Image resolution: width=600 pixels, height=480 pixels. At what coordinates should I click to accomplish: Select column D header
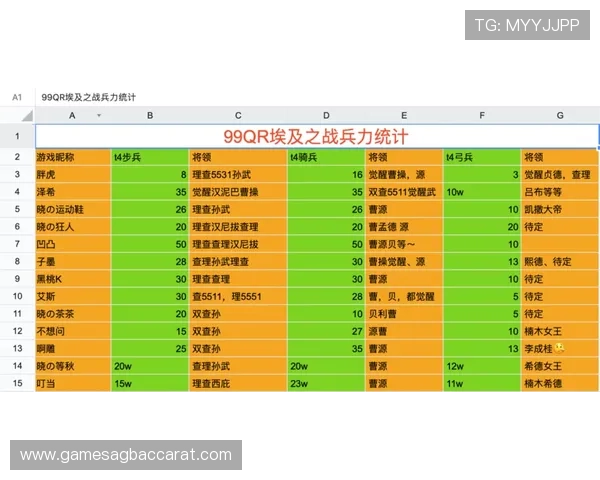(326, 115)
